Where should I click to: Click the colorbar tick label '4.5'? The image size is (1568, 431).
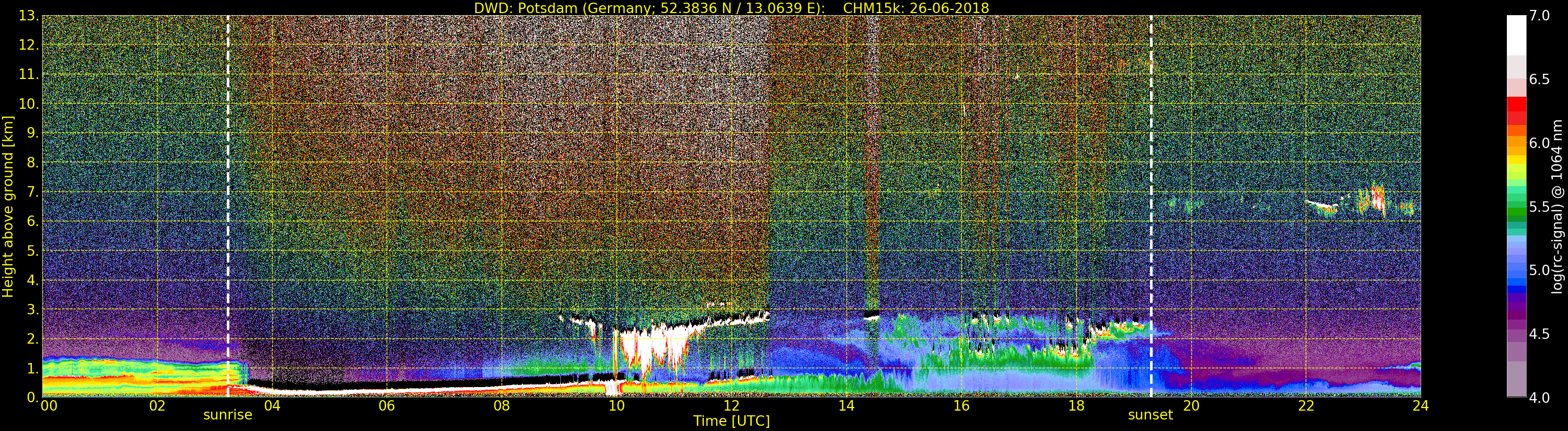(1539, 334)
